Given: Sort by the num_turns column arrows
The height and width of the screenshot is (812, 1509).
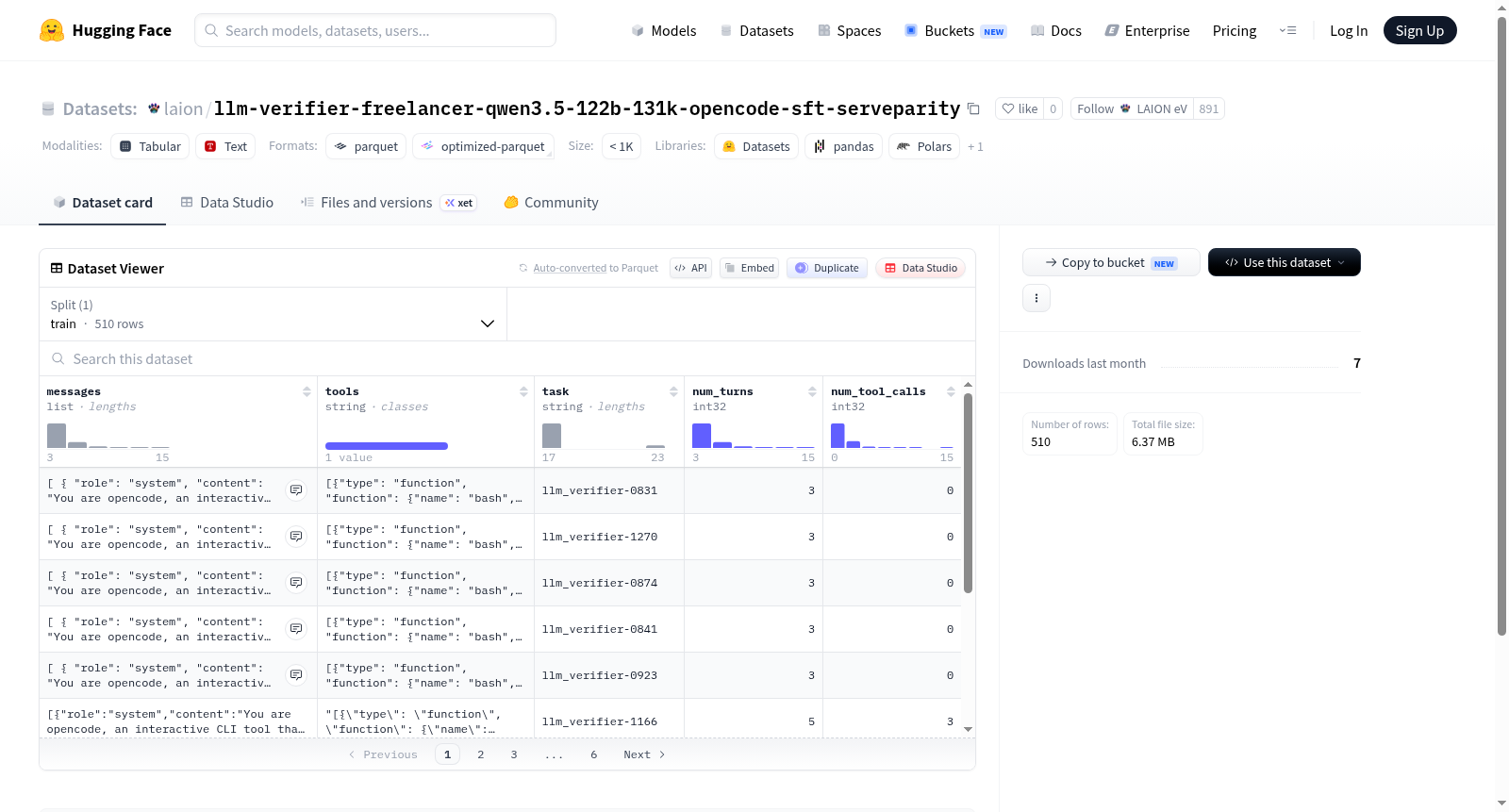Looking at the screenshot, I should point(812,391).
